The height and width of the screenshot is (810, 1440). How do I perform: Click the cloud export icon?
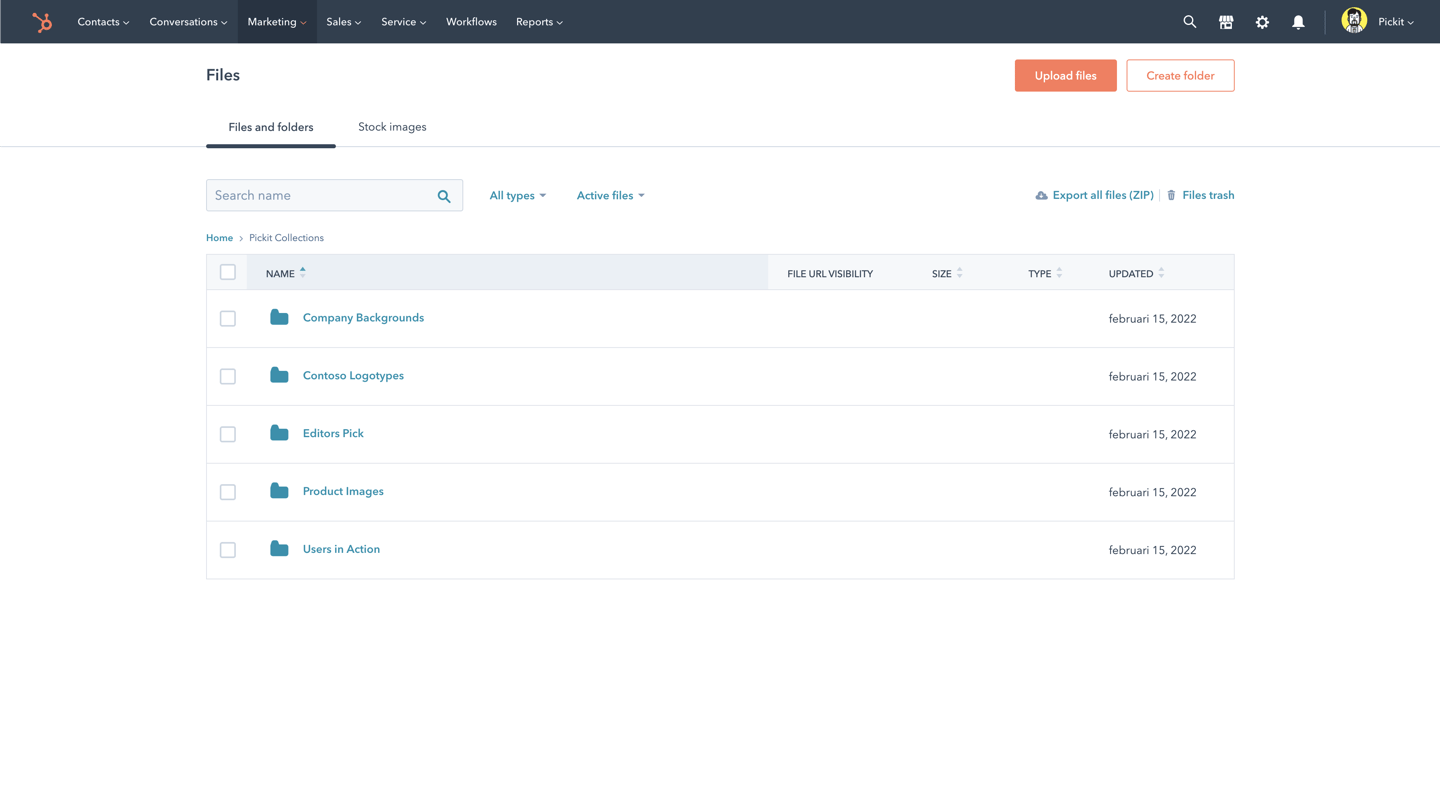point(1041,196)
